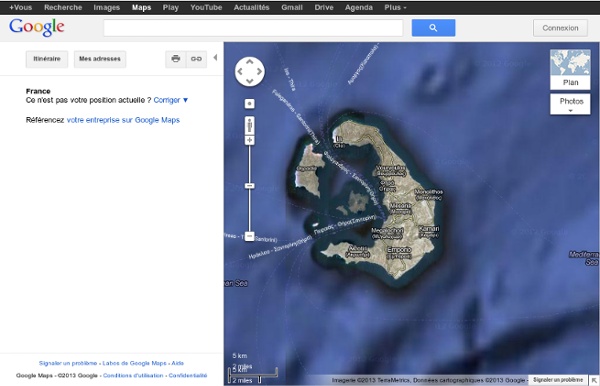600x386 pixels.
Task: Open the Corriger dropdown arrow
Action: click(x=186, y=100)
